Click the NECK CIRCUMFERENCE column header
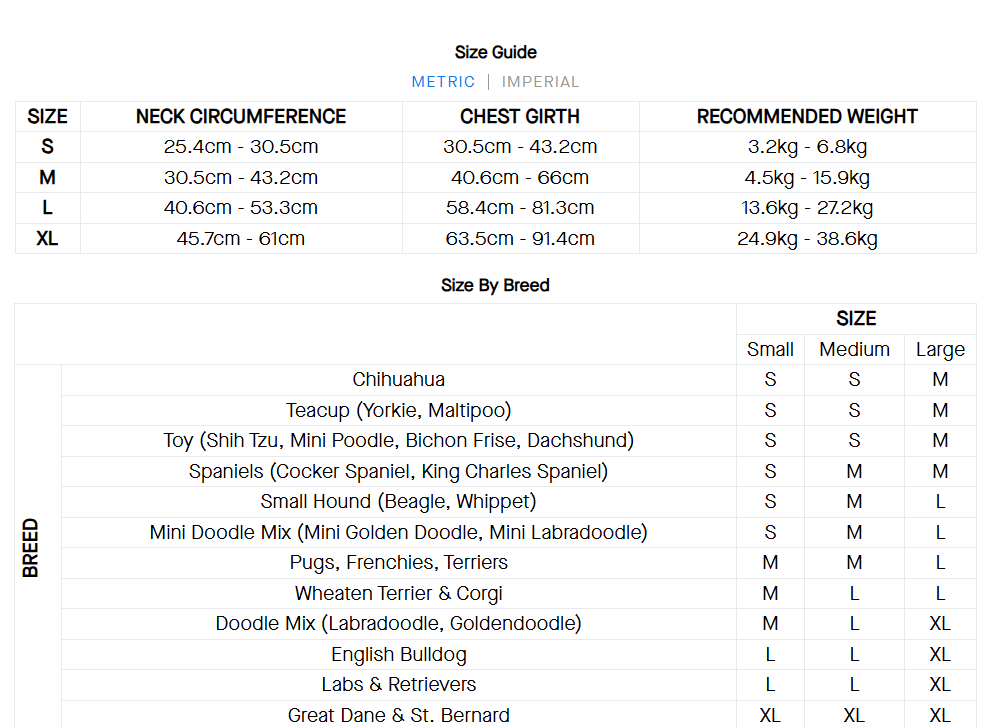The height and width of the screenshot is (728, 990). (x=241, y=117)
